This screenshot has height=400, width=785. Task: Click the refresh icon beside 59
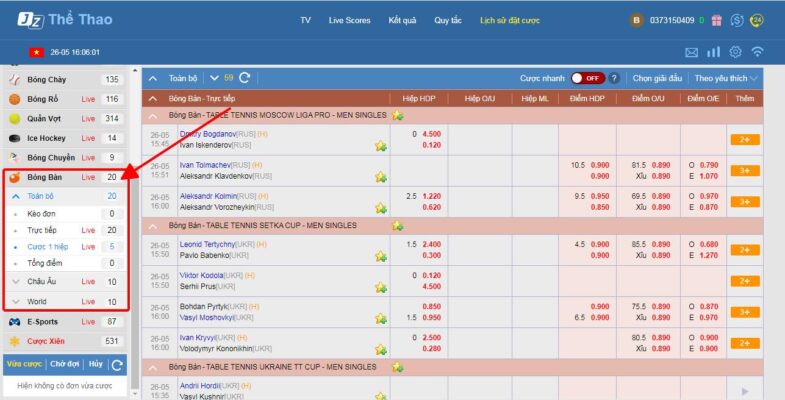coord(244,78)
